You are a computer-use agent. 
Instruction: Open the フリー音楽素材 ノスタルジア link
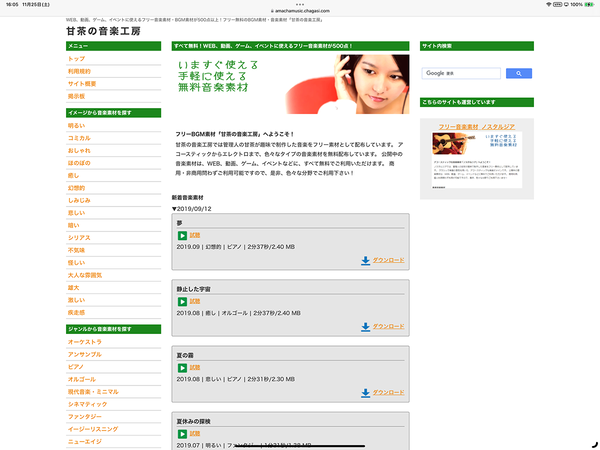tap(477, 127)
